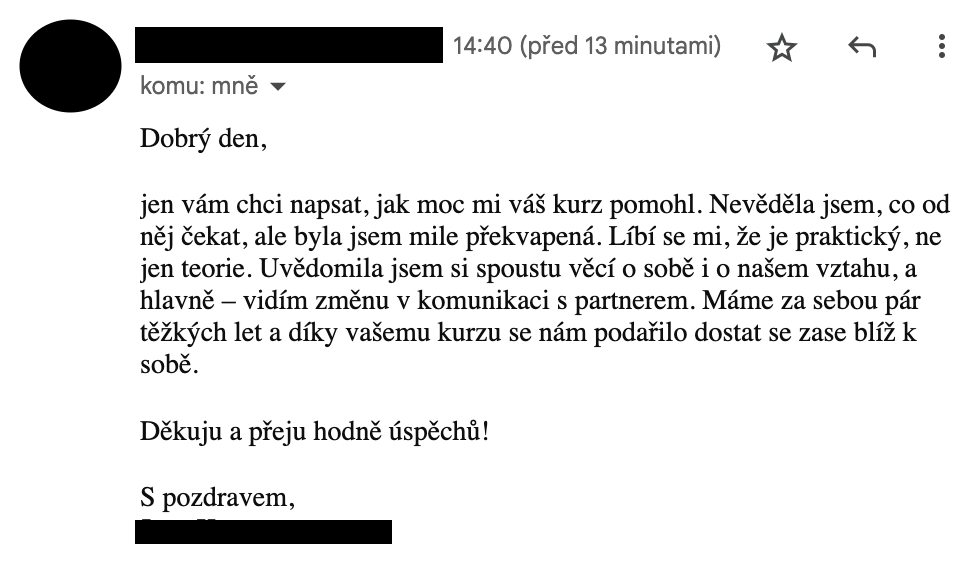Click the '14:40 (před 13 minutami)' timestamp

point(586,46)
